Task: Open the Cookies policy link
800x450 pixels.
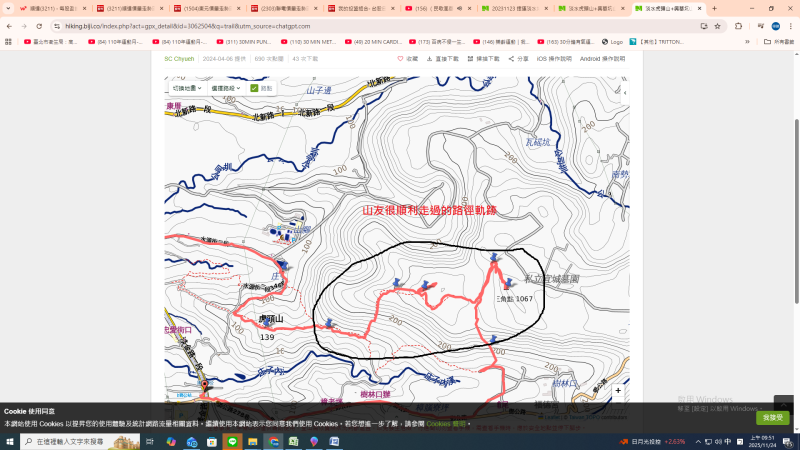Action: 445,424
